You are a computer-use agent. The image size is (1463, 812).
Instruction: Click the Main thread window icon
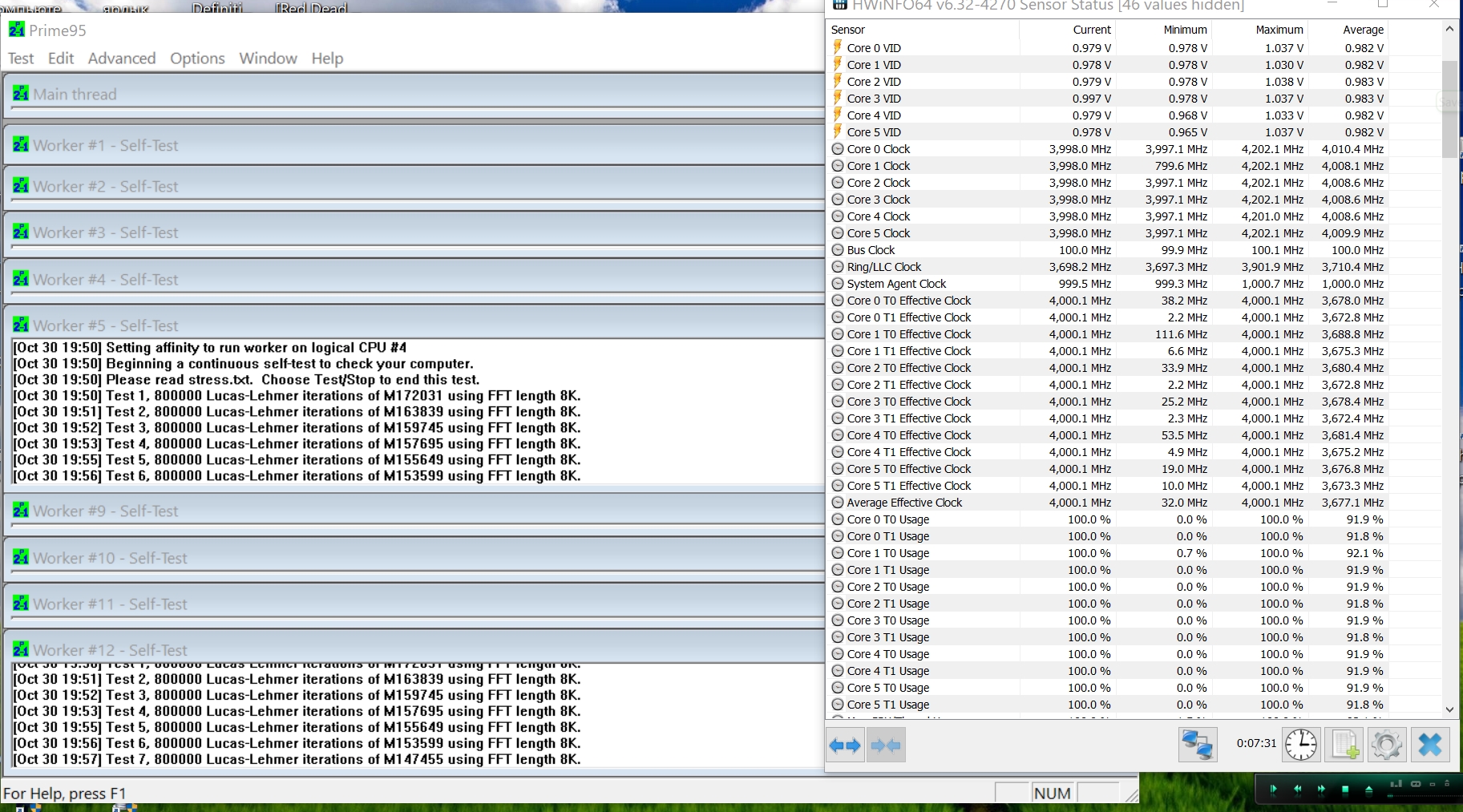click(21, 93)
